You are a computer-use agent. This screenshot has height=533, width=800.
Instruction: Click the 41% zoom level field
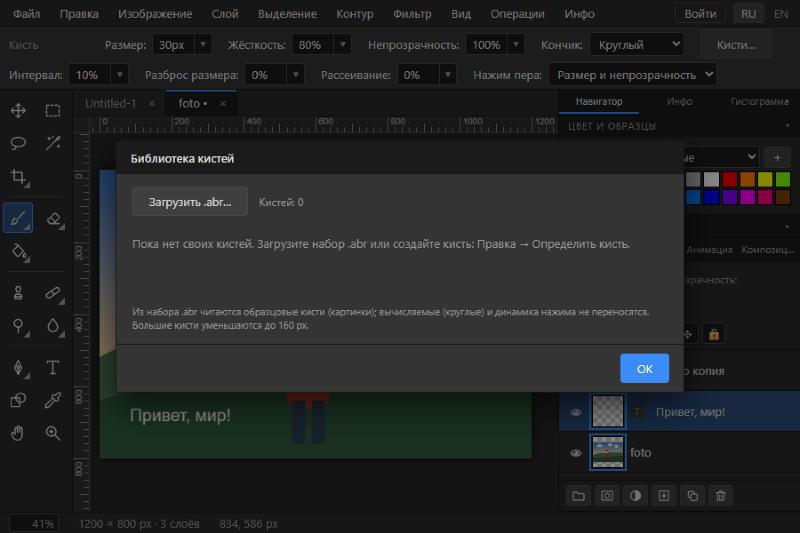[35, 524]
